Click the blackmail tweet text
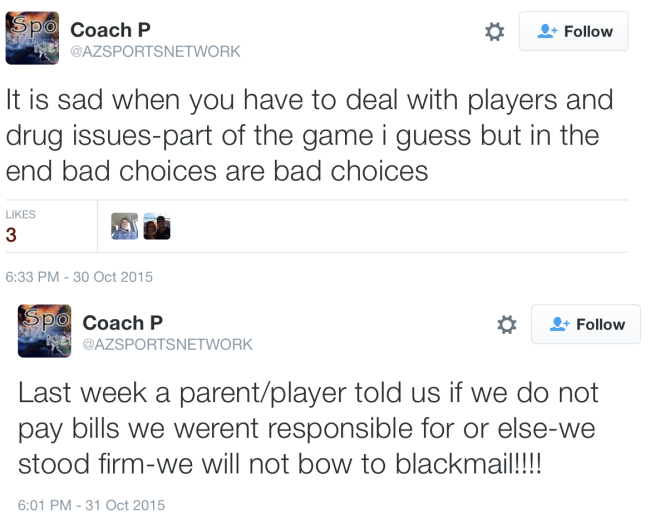This screenshot has height=518, width=660. click(x=308, y=428)
